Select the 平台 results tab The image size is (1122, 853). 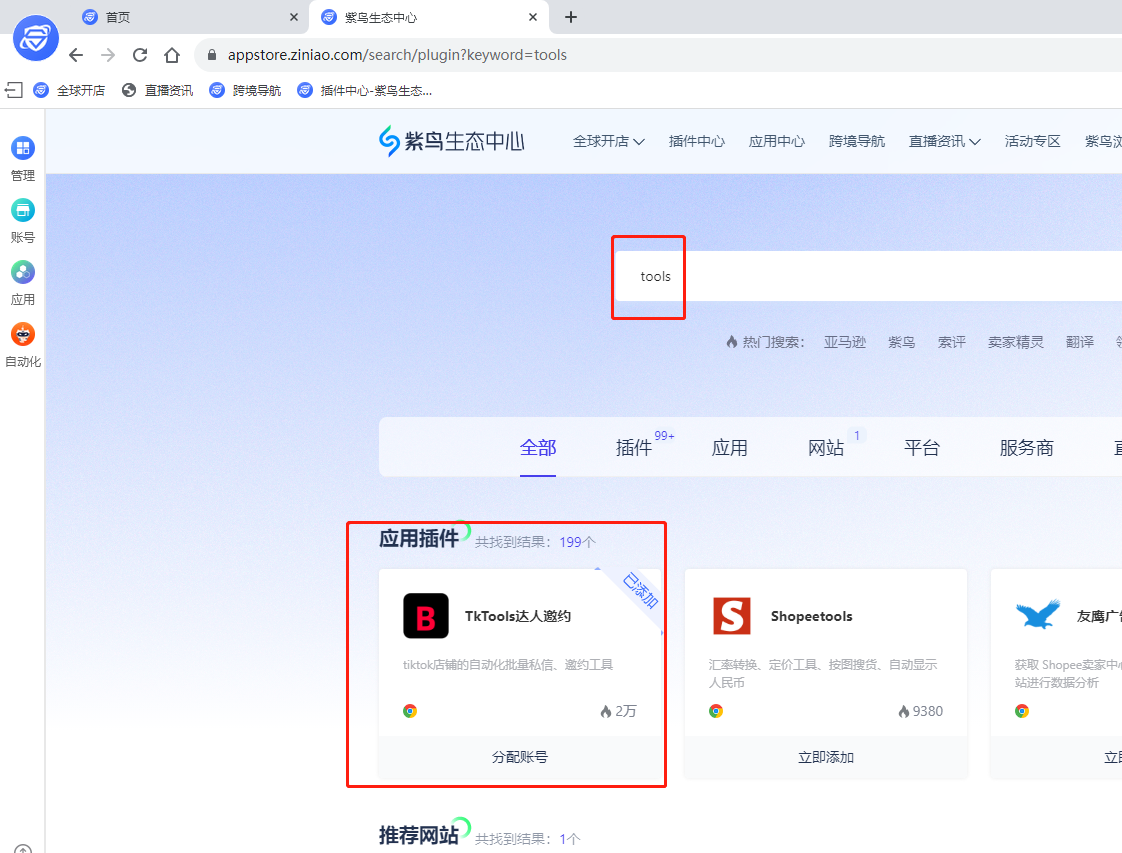tap(922, 448)
